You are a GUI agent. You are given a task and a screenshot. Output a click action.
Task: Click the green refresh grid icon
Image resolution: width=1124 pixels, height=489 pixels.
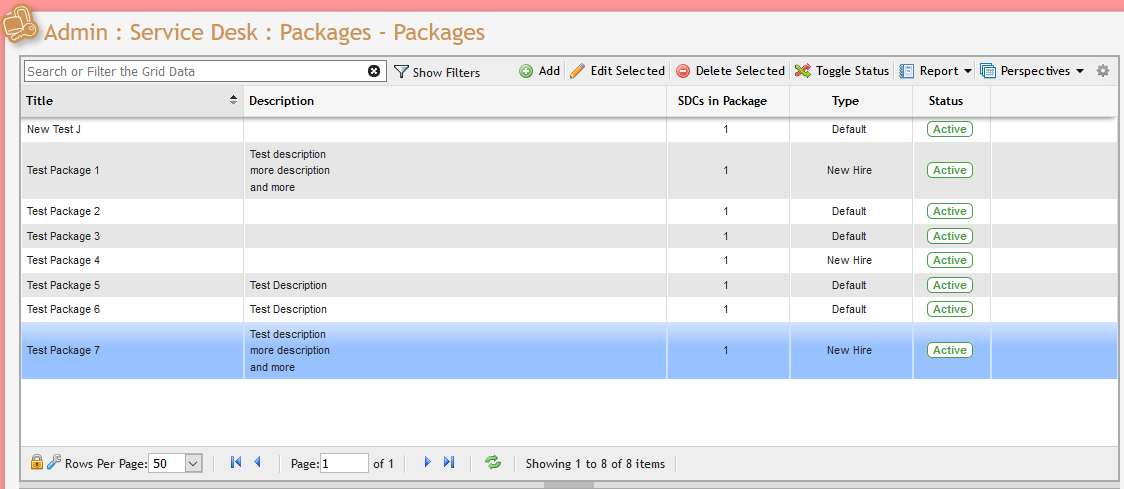click(492, 462)
